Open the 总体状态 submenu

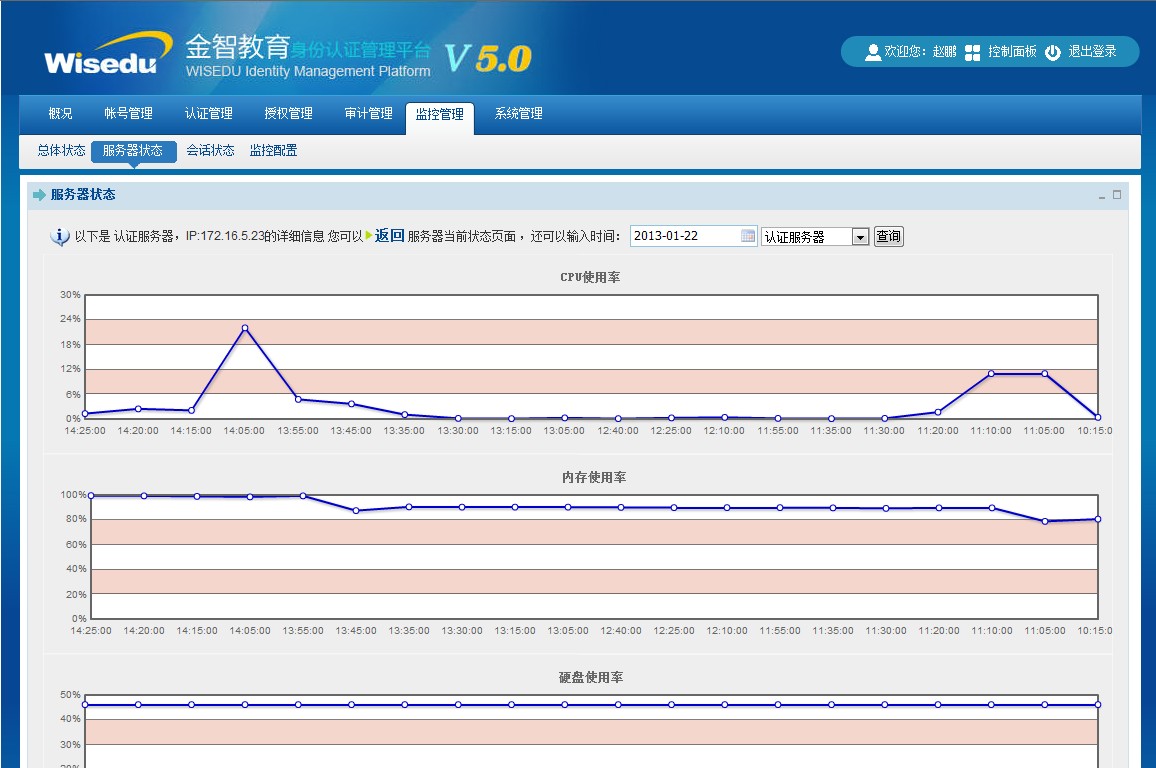pos(61,151)
